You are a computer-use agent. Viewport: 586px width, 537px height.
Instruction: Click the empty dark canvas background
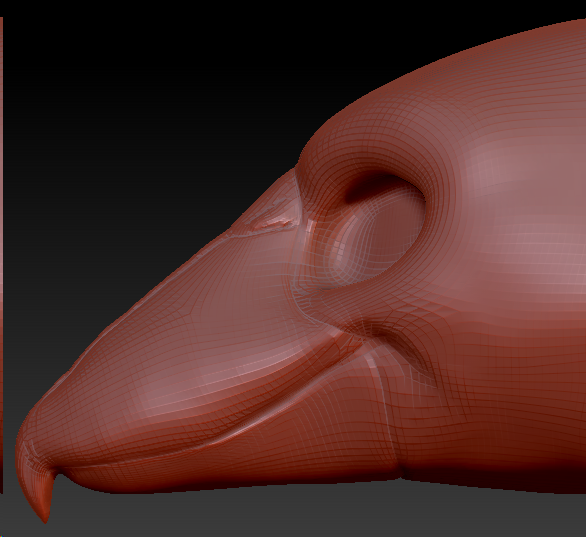[x=131, y=112]
